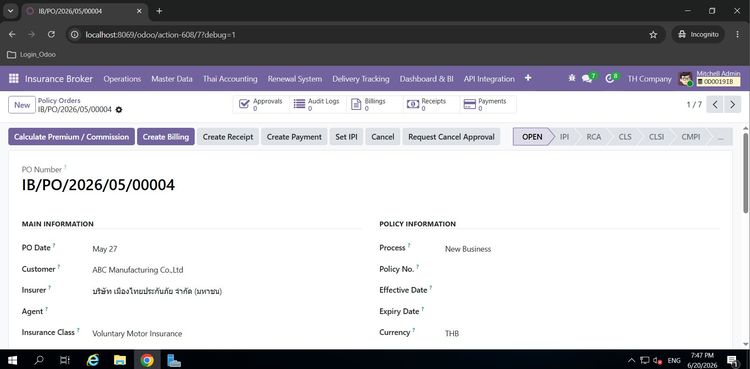Screen dimensions: 750x369
Task: Open the Approvals smart button
Action: coord(261,104)
